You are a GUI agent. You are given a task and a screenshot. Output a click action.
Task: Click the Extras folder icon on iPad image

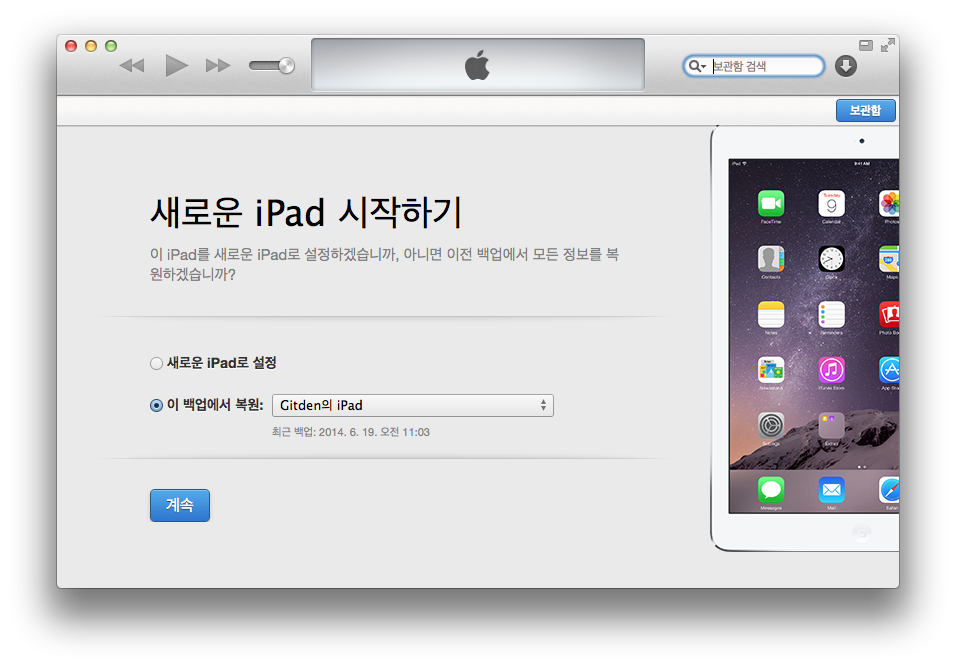[831, 425]
